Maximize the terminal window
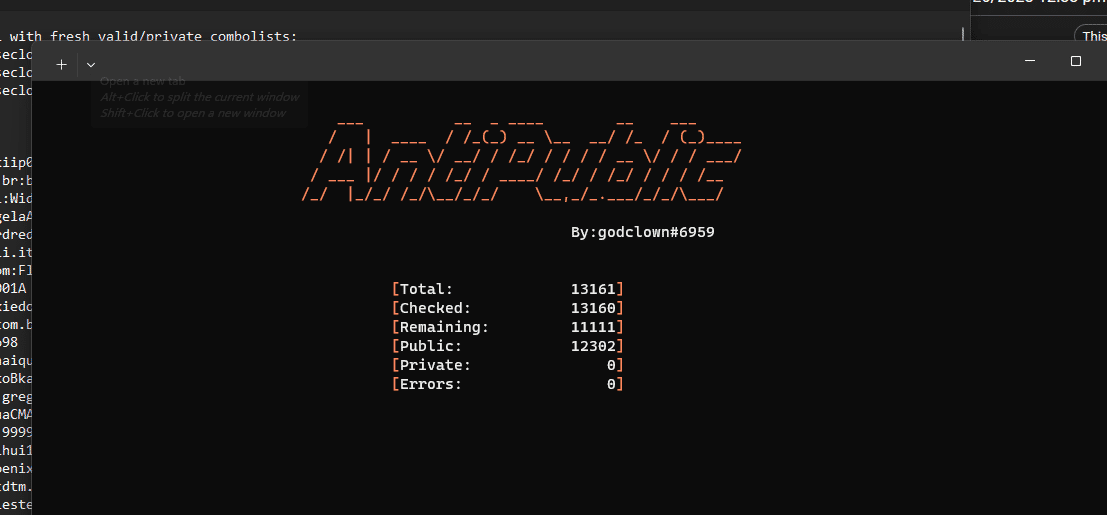1107x515 pixels. click(1075, 61)
